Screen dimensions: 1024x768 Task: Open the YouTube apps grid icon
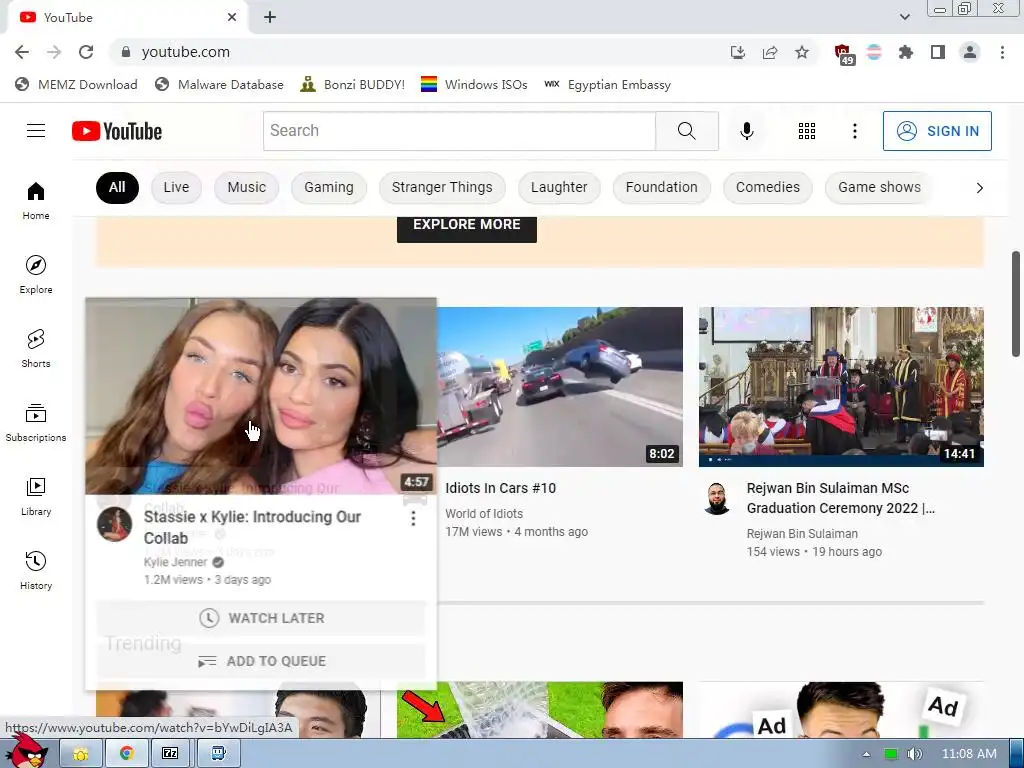click(807, 131)
